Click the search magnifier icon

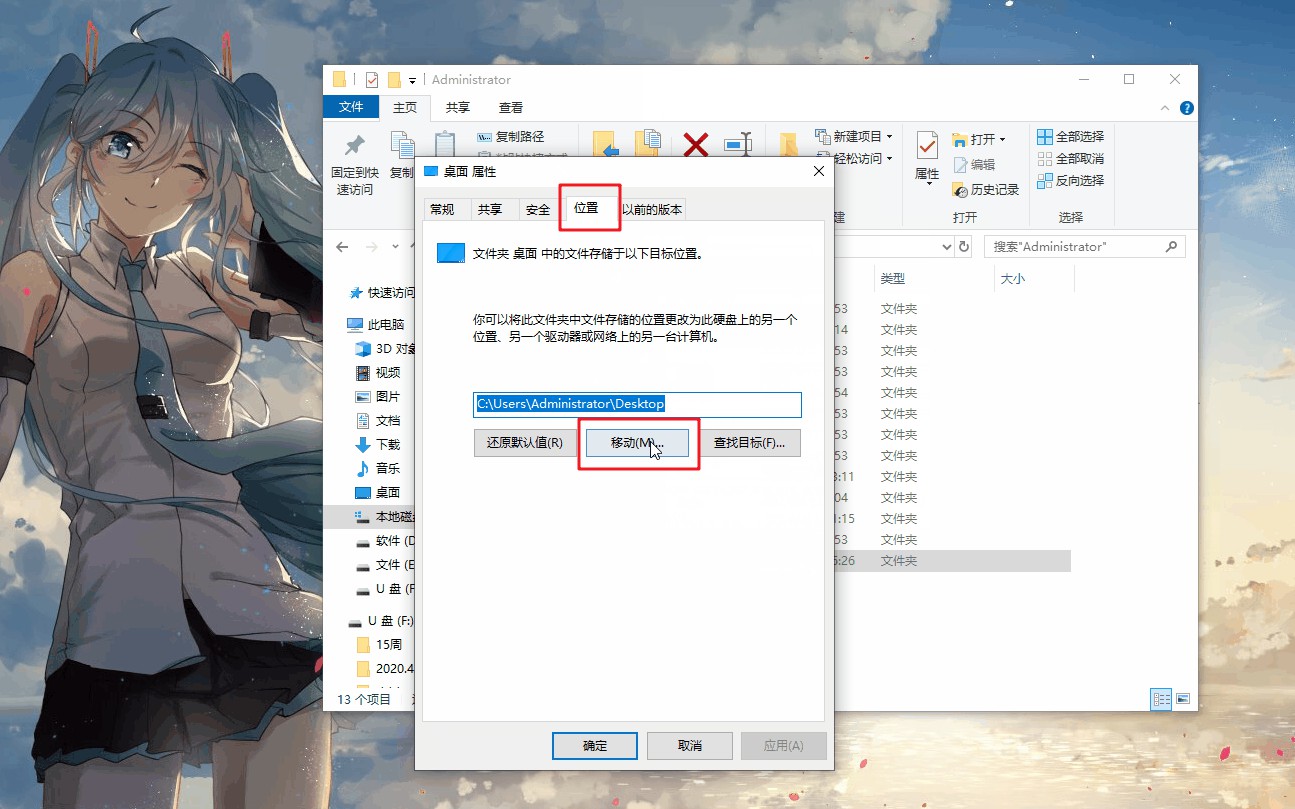pos(1171,246)
